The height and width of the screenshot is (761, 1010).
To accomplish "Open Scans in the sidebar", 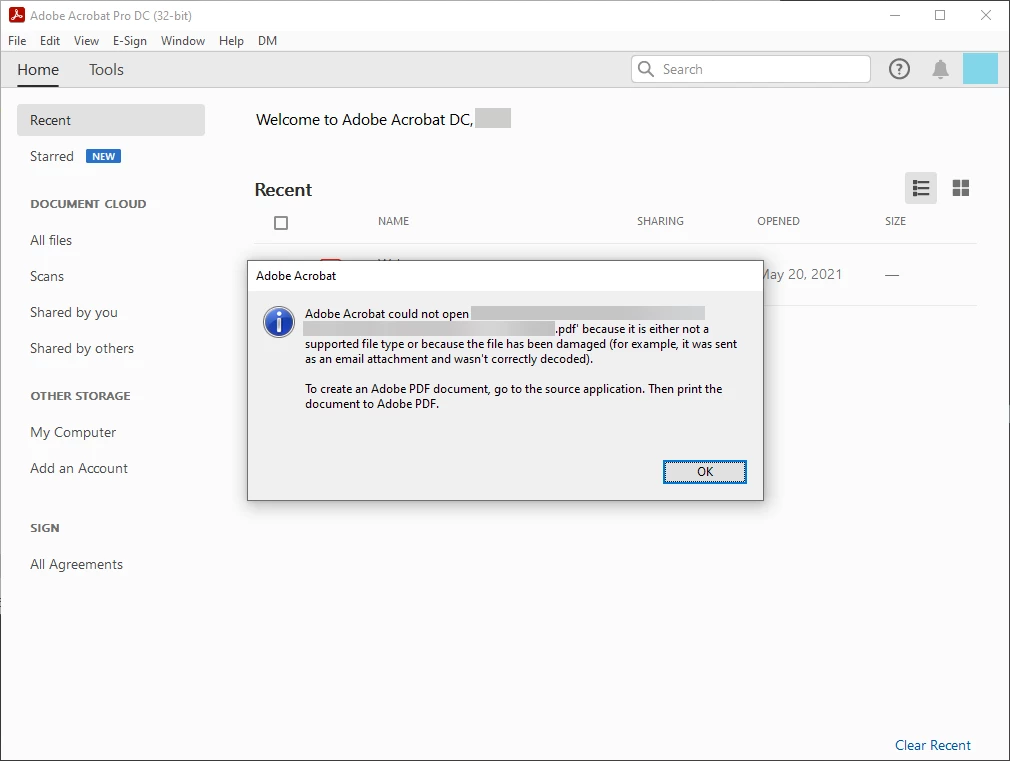I will pos(47,276).
